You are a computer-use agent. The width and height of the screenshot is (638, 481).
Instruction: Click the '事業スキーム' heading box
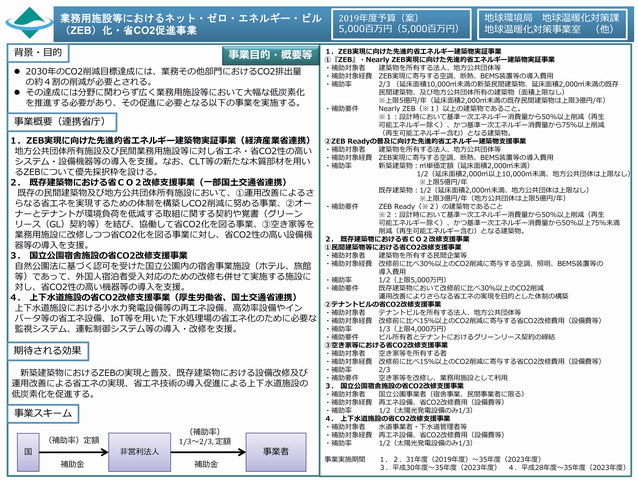[43, 413]
